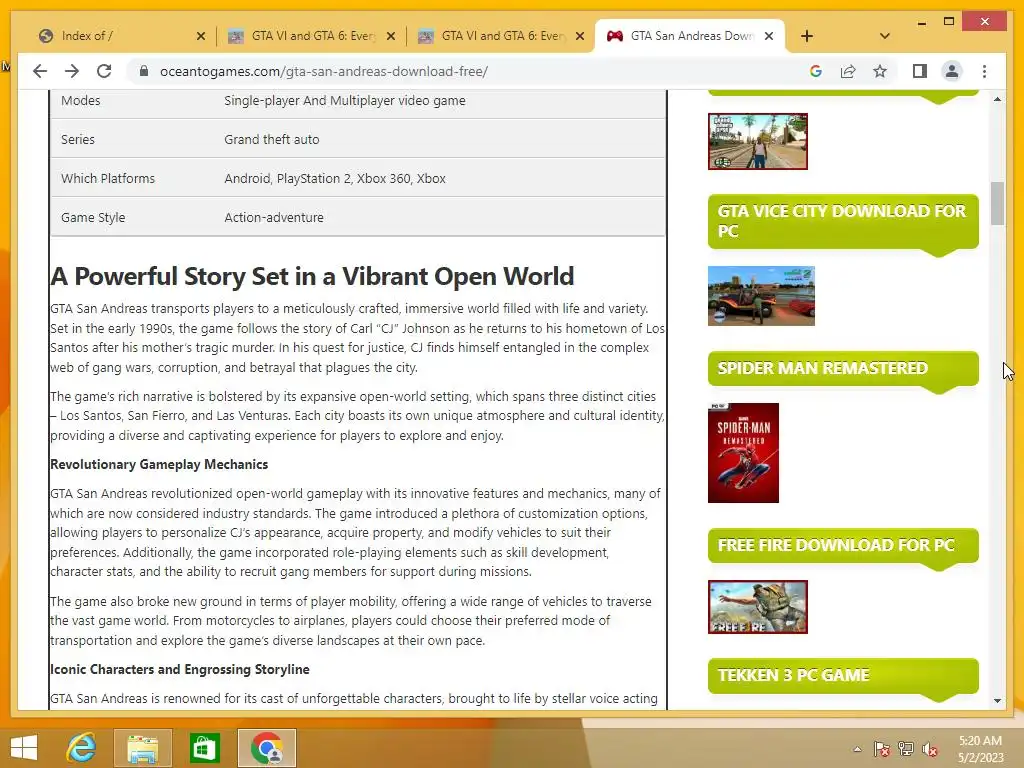
Task: Open Chrome's three-dot menu
Action: (x=984, y=71)
